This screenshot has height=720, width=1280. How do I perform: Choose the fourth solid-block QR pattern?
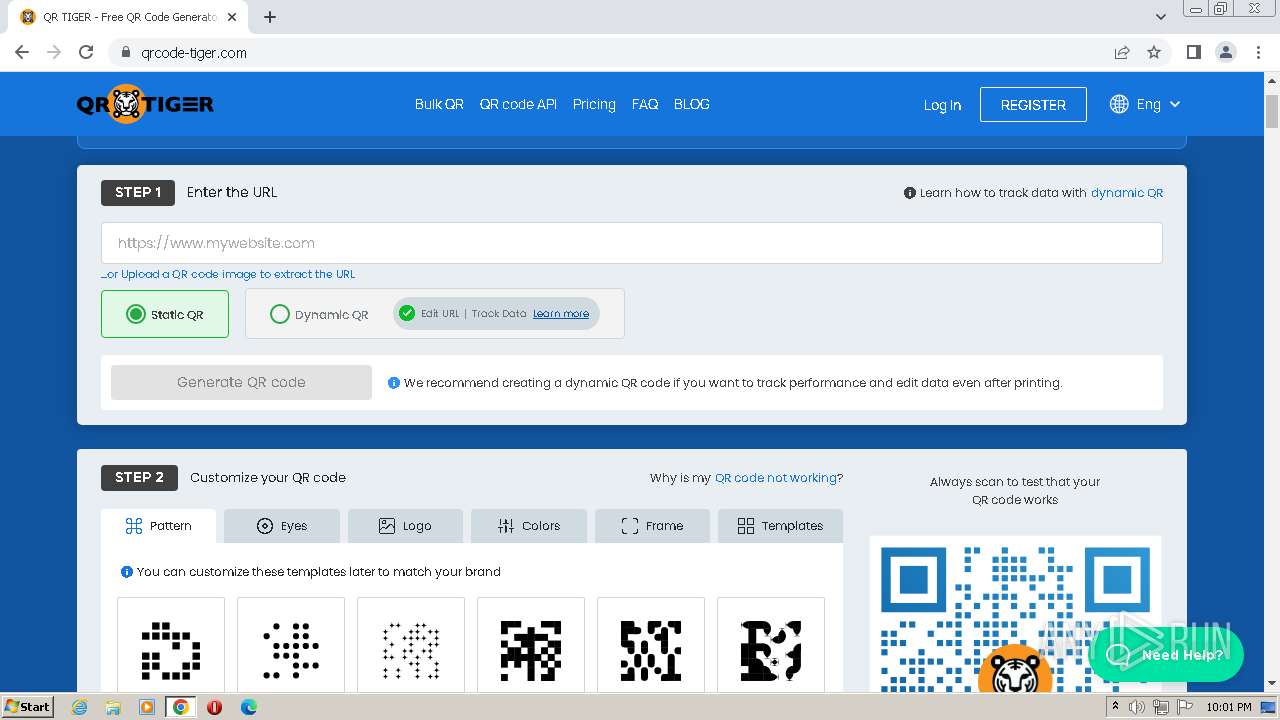click(x=531, y=645)
